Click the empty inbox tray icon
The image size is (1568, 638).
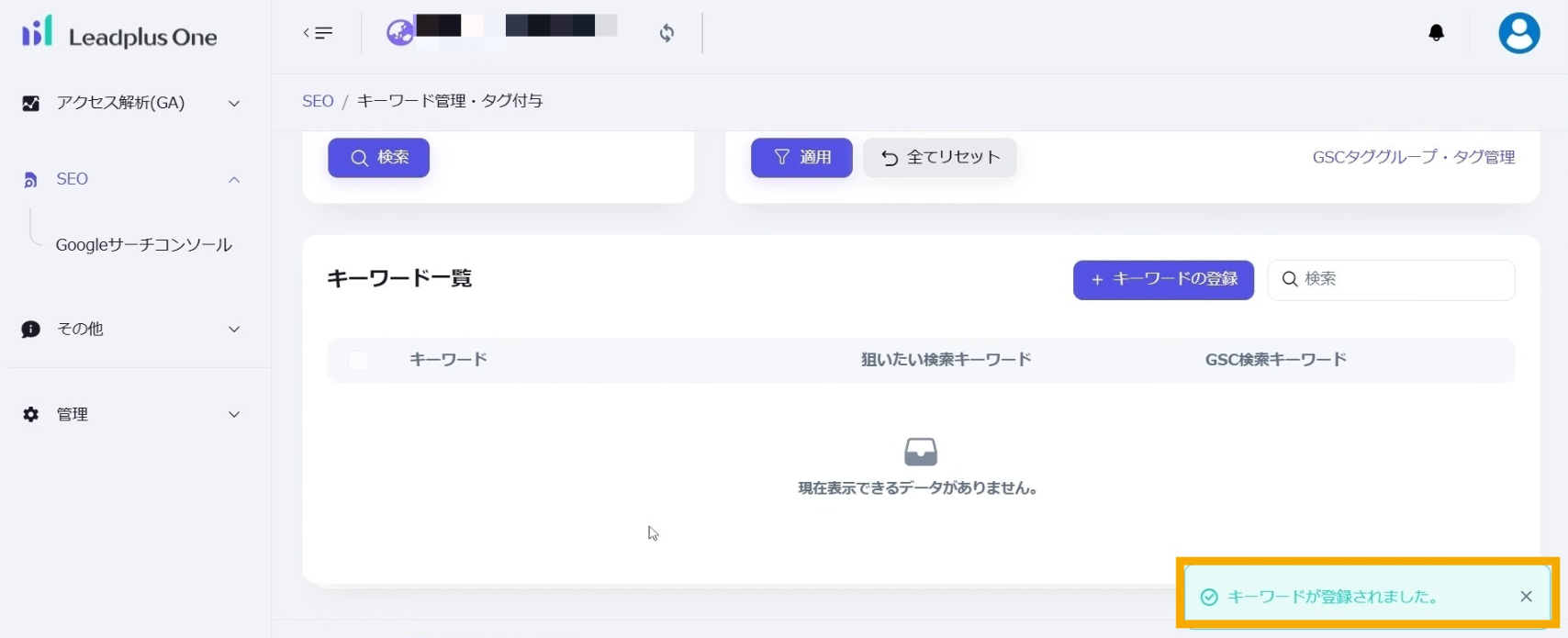click(920, 452)
